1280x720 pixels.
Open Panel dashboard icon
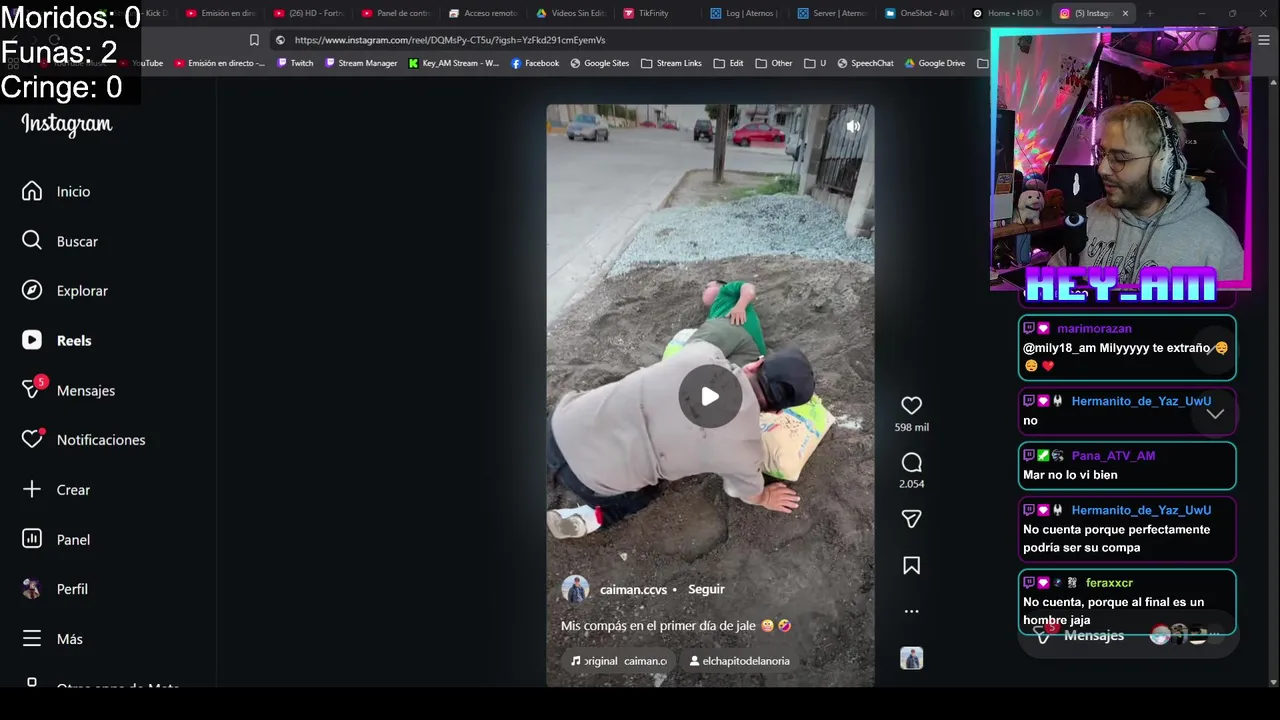tap(32, 539)
